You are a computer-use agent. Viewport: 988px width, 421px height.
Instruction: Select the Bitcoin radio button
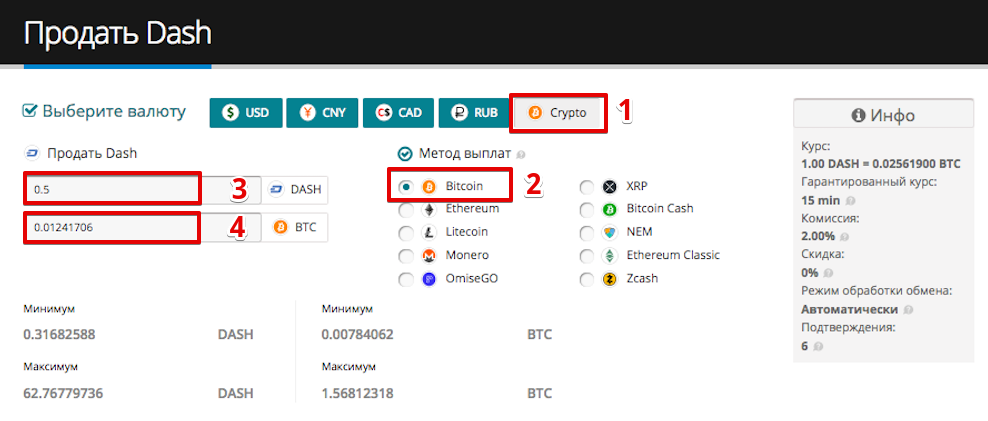tap(406, 187)
